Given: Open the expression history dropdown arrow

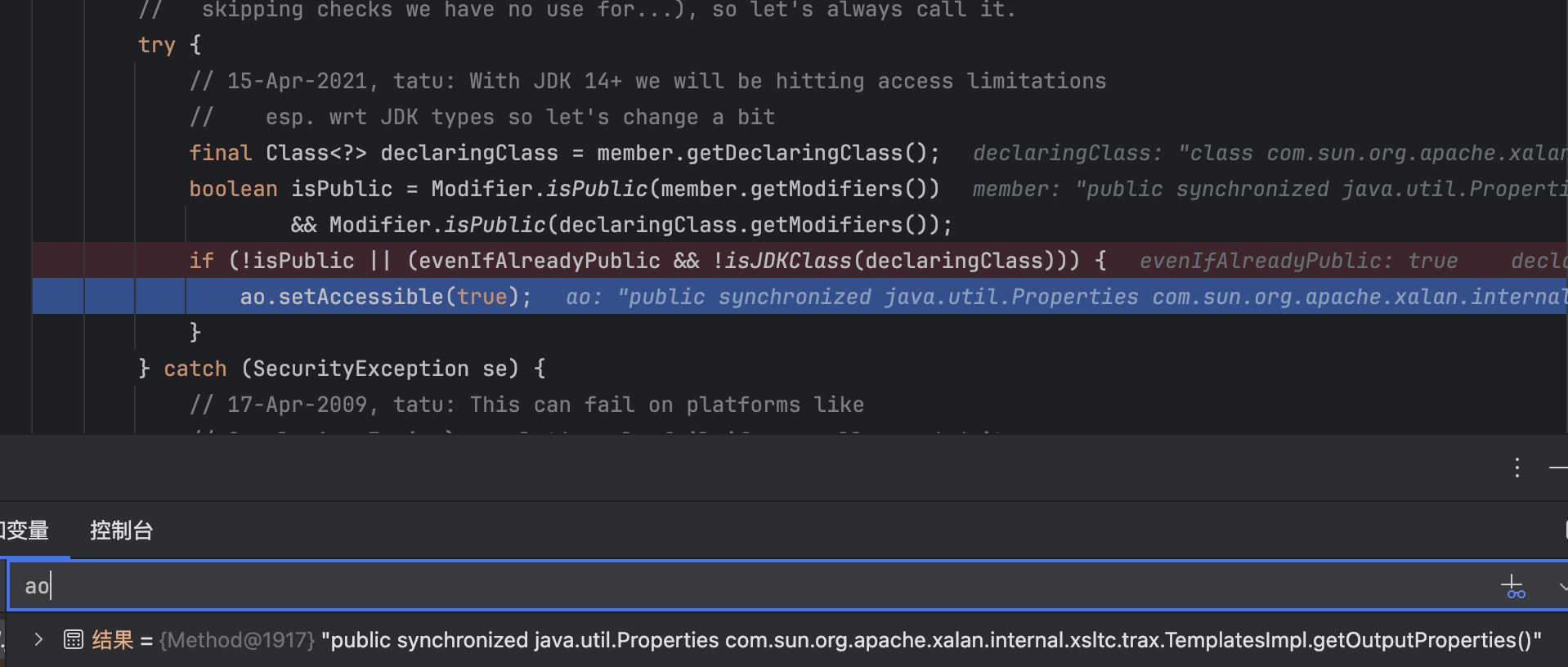Looking at the screenshot, I should tap(1562, 586).
